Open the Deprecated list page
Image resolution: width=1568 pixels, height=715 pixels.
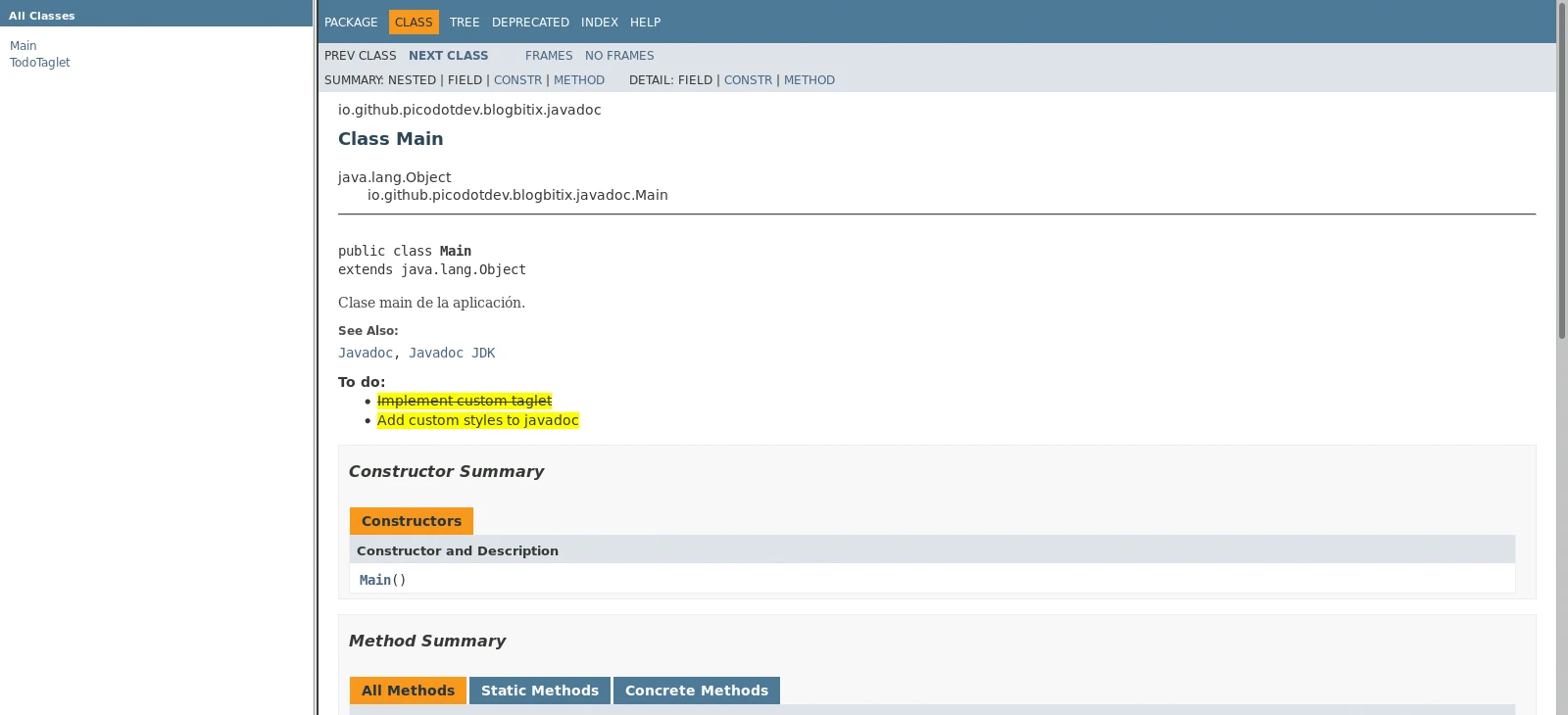(x=530, y=23)
